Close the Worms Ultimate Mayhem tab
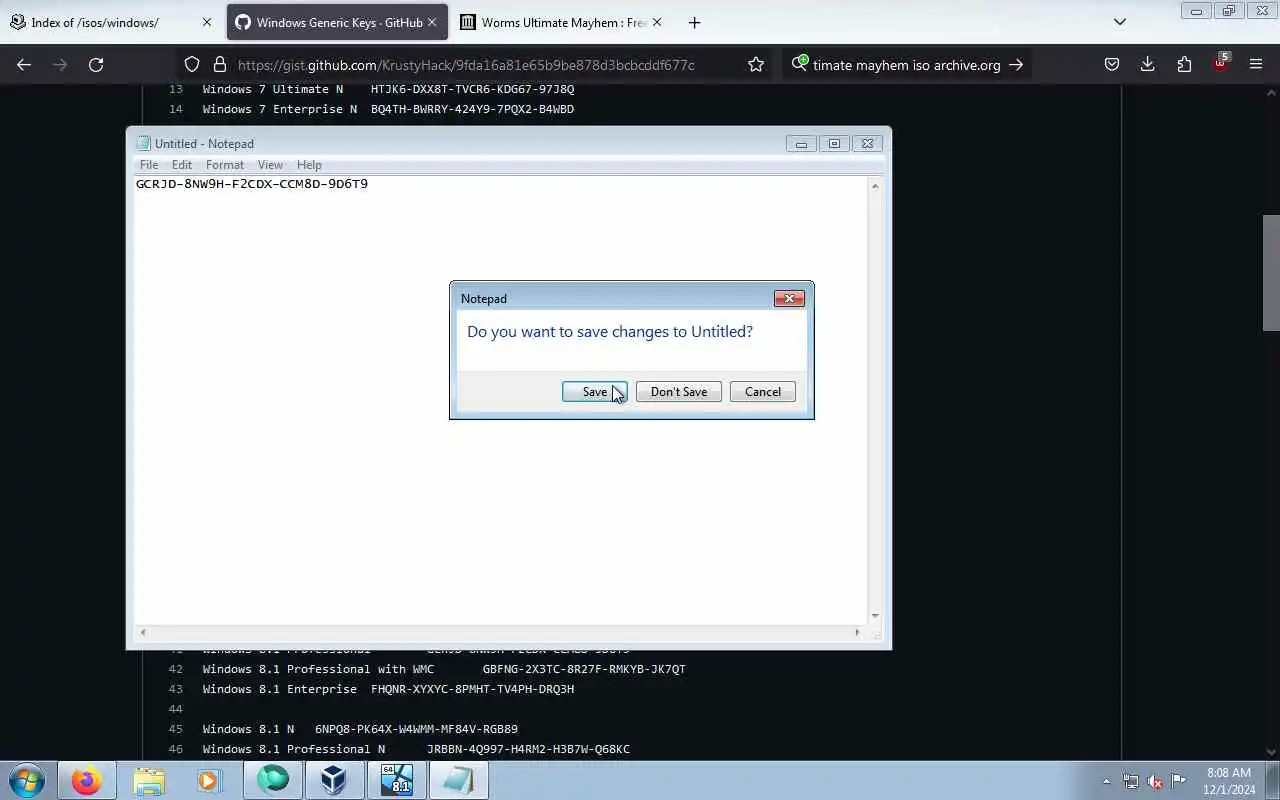The width and height of the screenshot is (1280, 800). (x=657, y=22)
